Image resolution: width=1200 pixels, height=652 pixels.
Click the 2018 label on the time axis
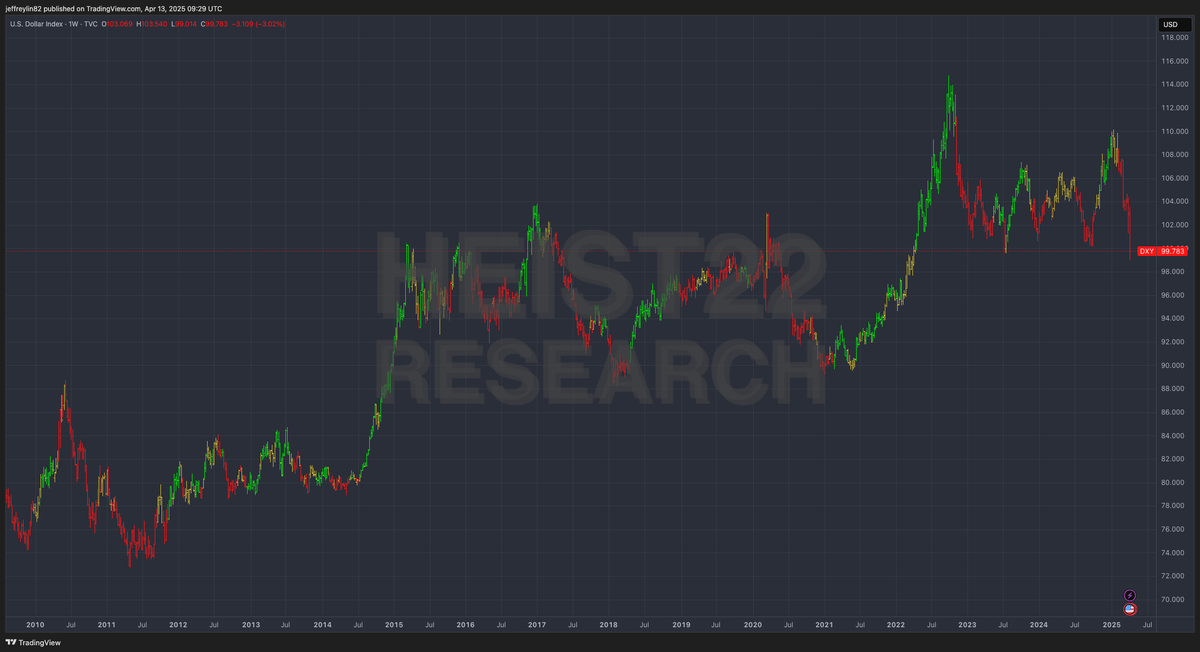tap(608, 625)
